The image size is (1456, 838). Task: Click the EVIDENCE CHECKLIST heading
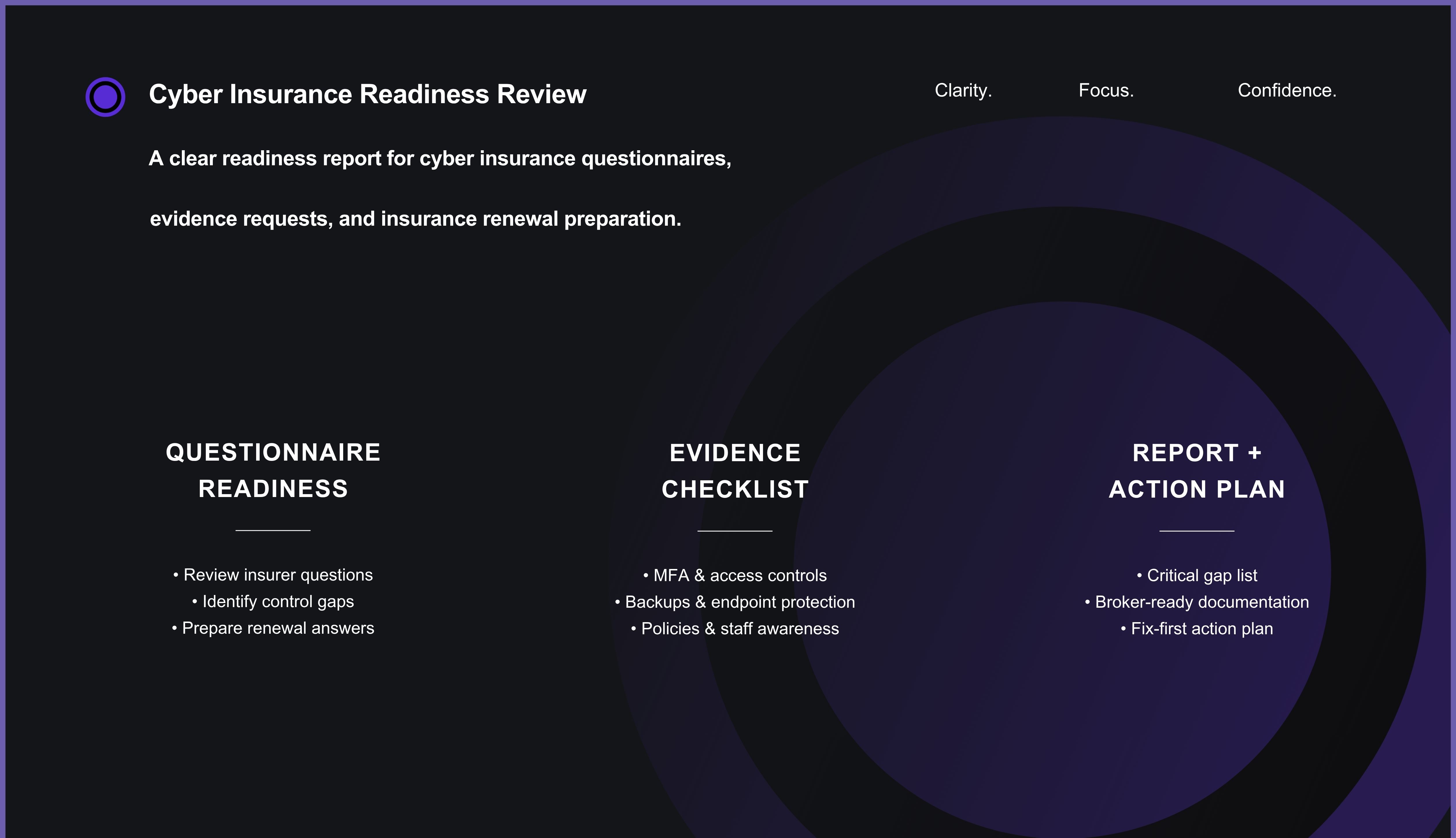[x=735, y=471]
